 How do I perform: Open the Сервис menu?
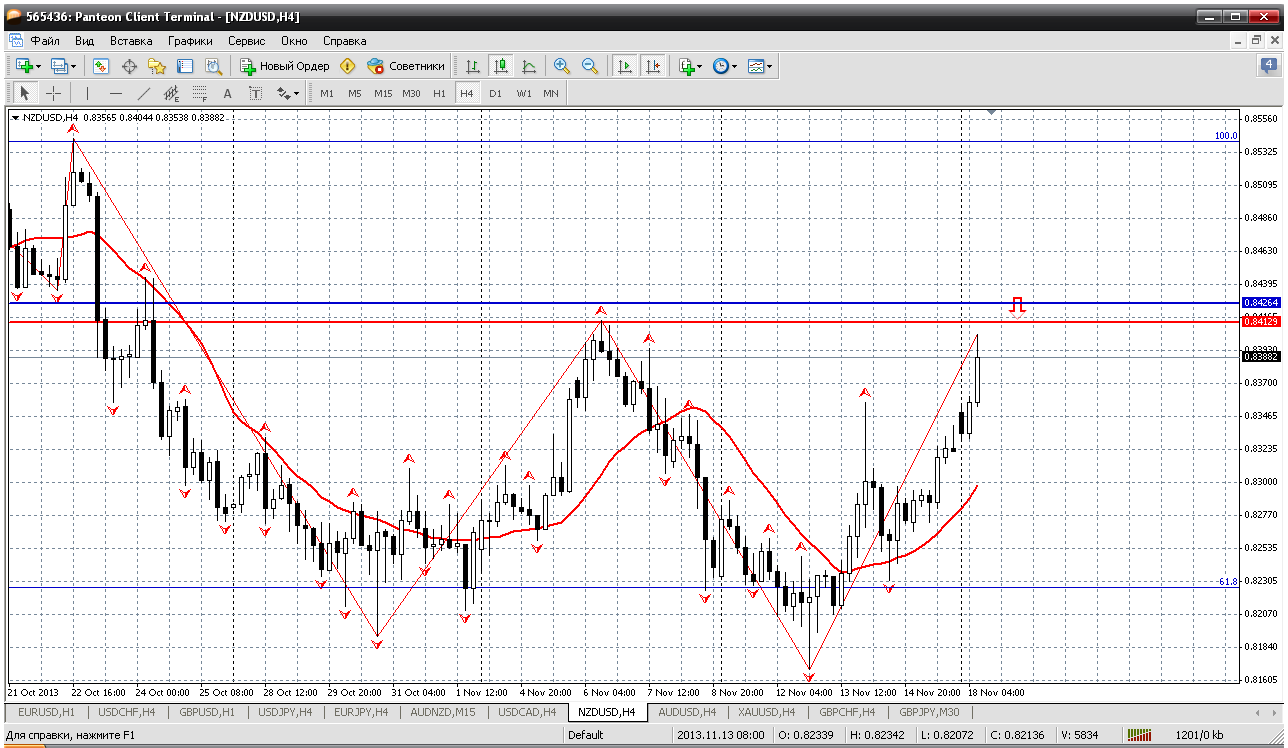tap(246, 41)
